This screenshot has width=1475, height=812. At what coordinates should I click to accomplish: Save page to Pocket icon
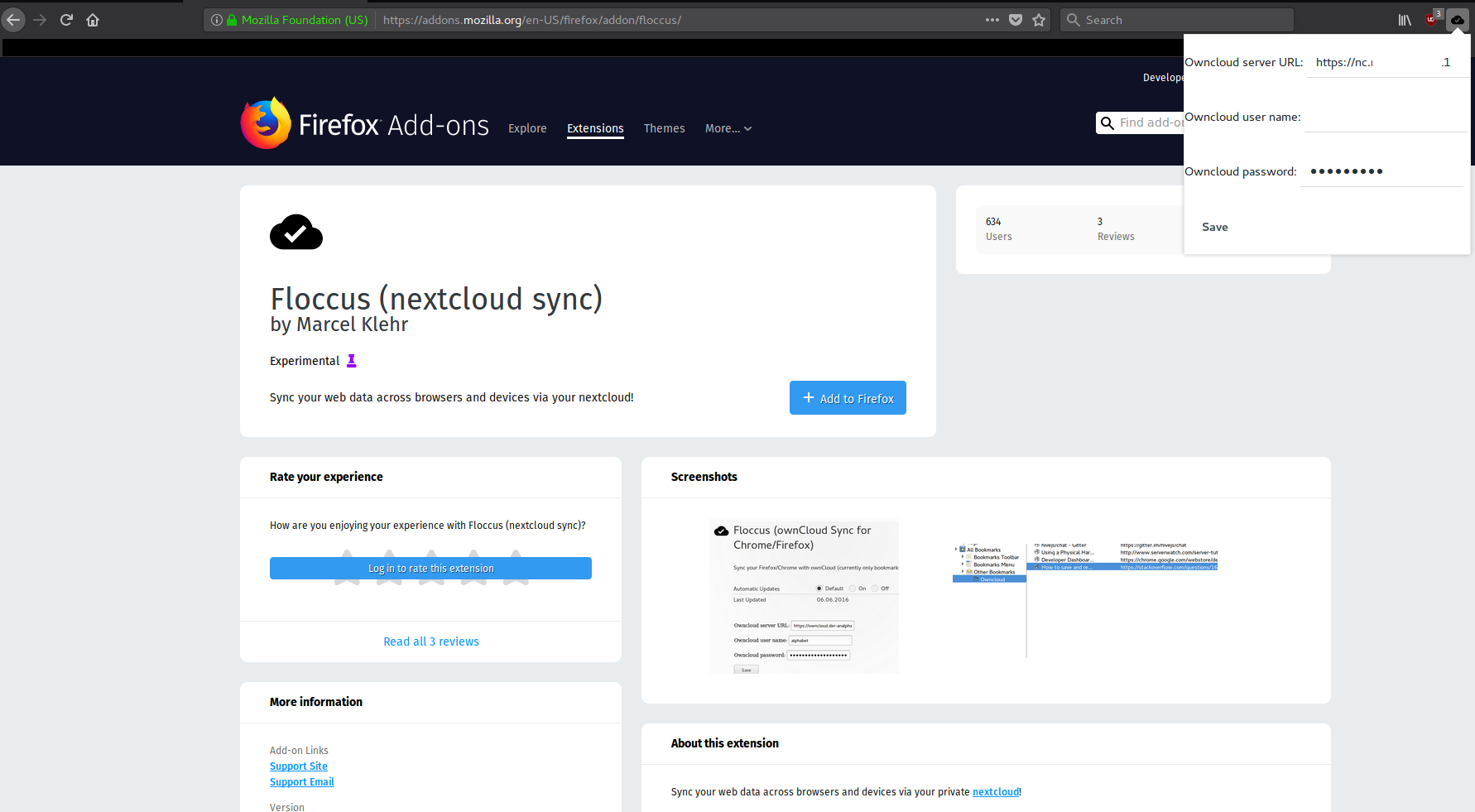click(1016, 20)
